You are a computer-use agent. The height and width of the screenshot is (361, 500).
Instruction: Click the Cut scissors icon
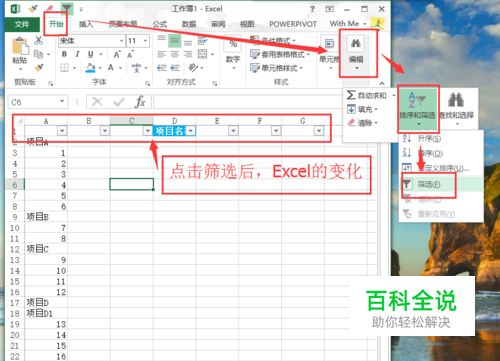(39, 40)
